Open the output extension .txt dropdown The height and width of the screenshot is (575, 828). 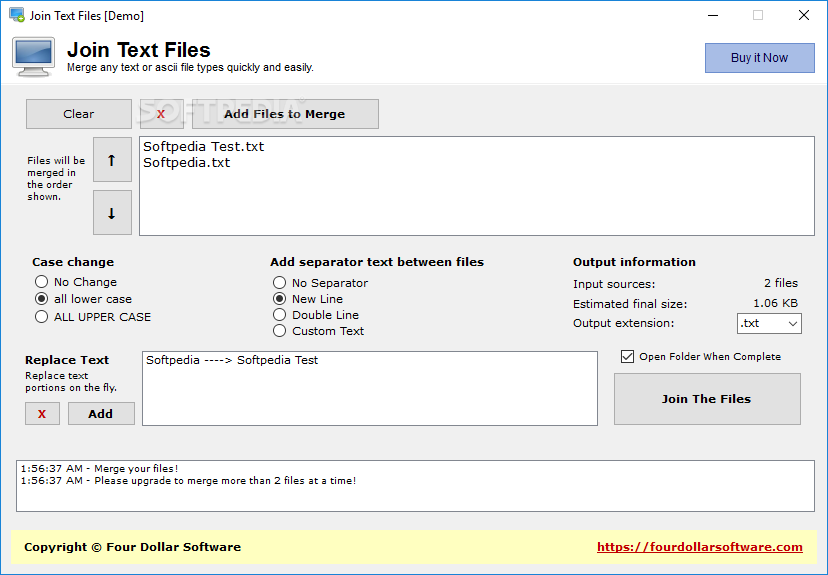(769, 323)
